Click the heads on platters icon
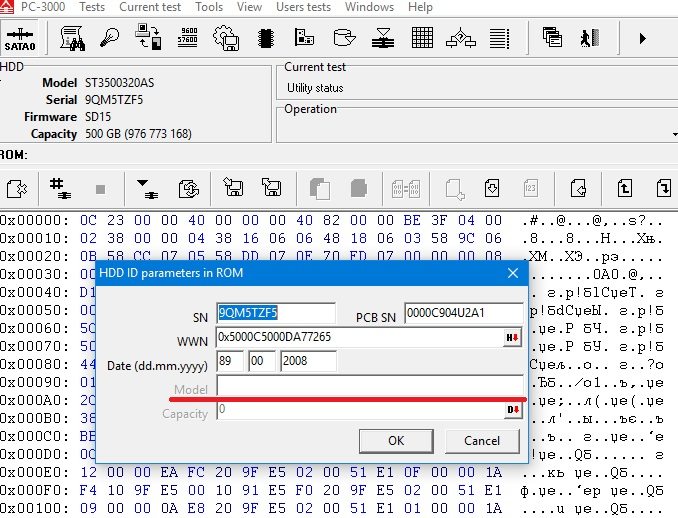 click(383, 38)
